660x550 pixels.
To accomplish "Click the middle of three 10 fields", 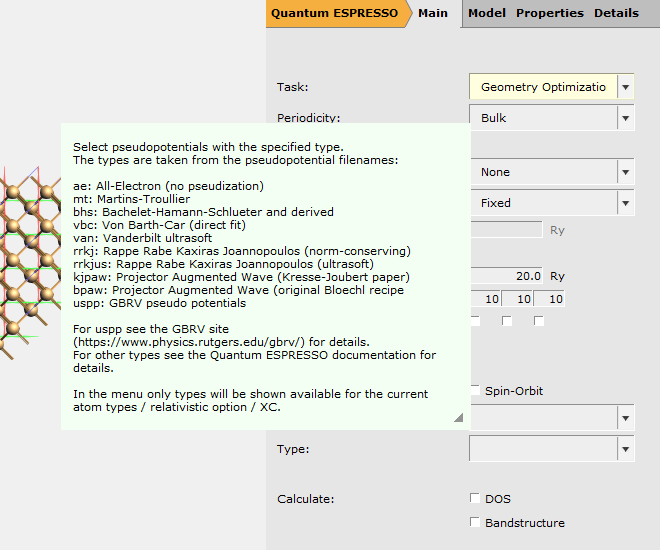I will pos(518,299).
